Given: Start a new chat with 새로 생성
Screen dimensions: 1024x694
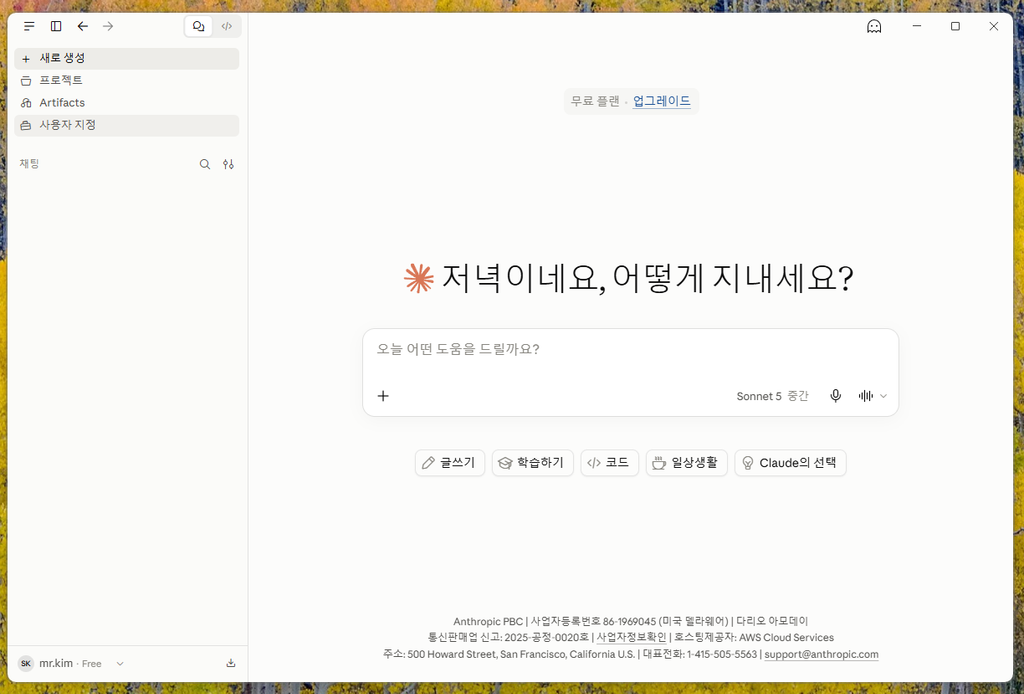Looking at the screenshot, I should [x=127, y=58].
